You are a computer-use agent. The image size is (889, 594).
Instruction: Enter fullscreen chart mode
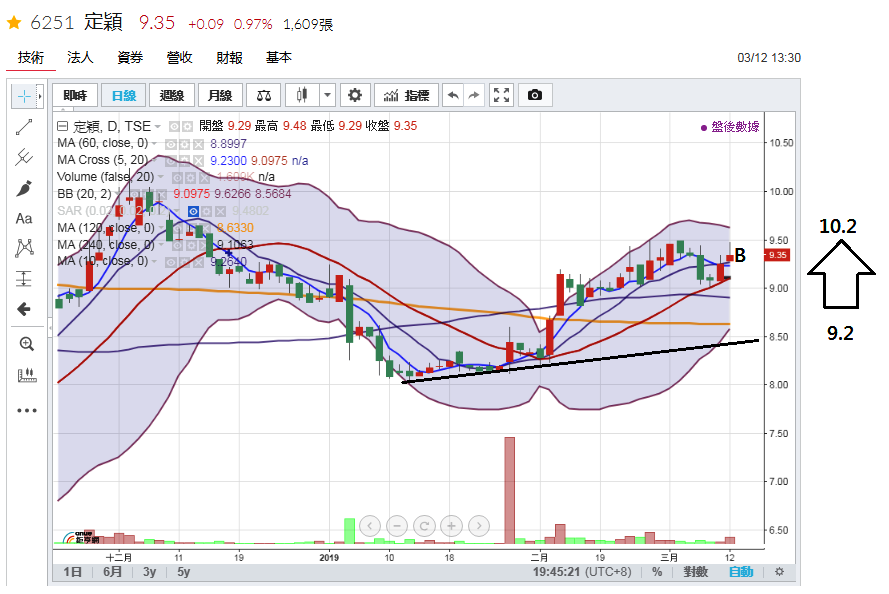(501, 95)
